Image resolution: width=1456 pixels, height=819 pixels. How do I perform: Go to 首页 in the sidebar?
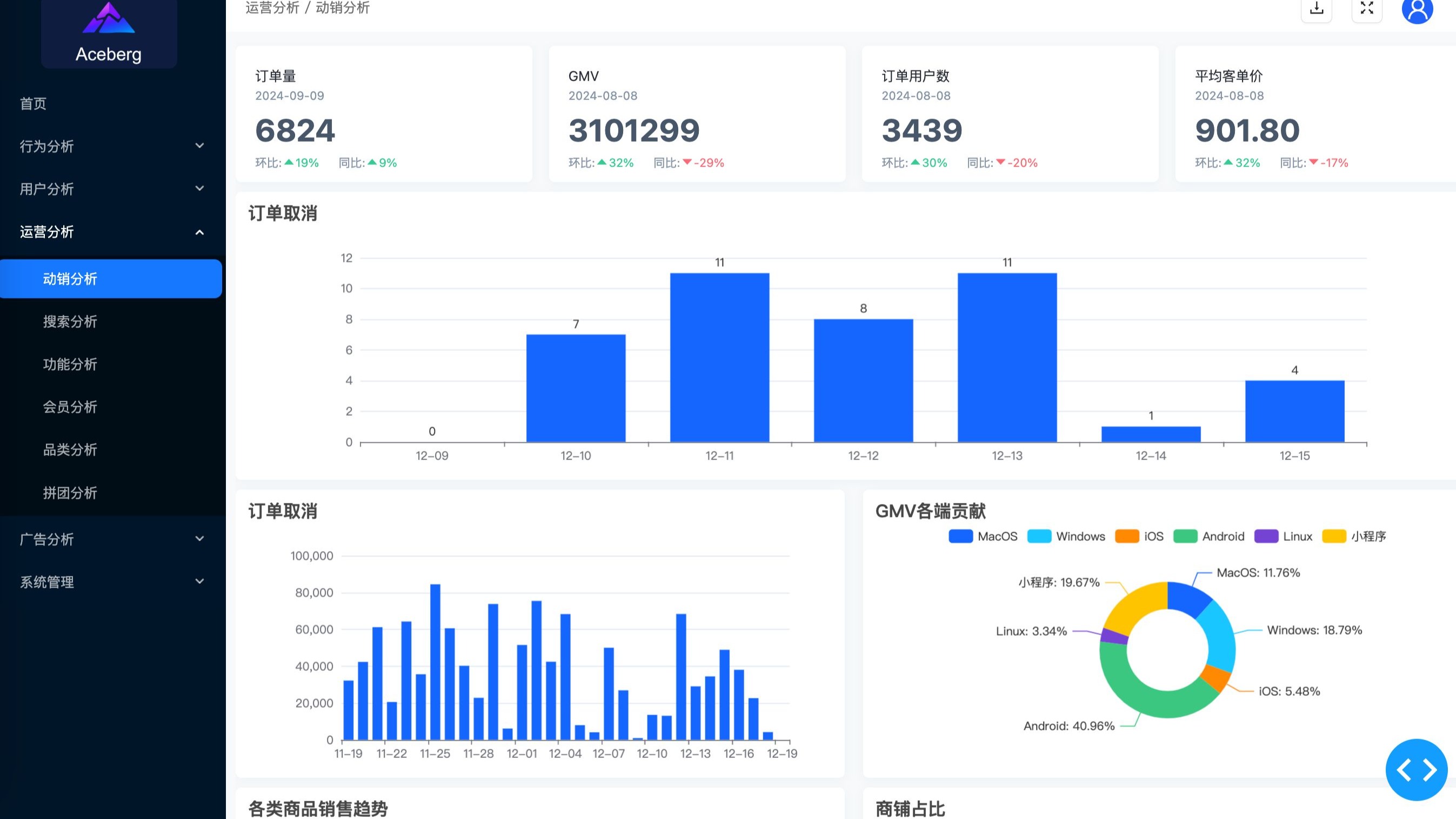(x=34, y=103)
